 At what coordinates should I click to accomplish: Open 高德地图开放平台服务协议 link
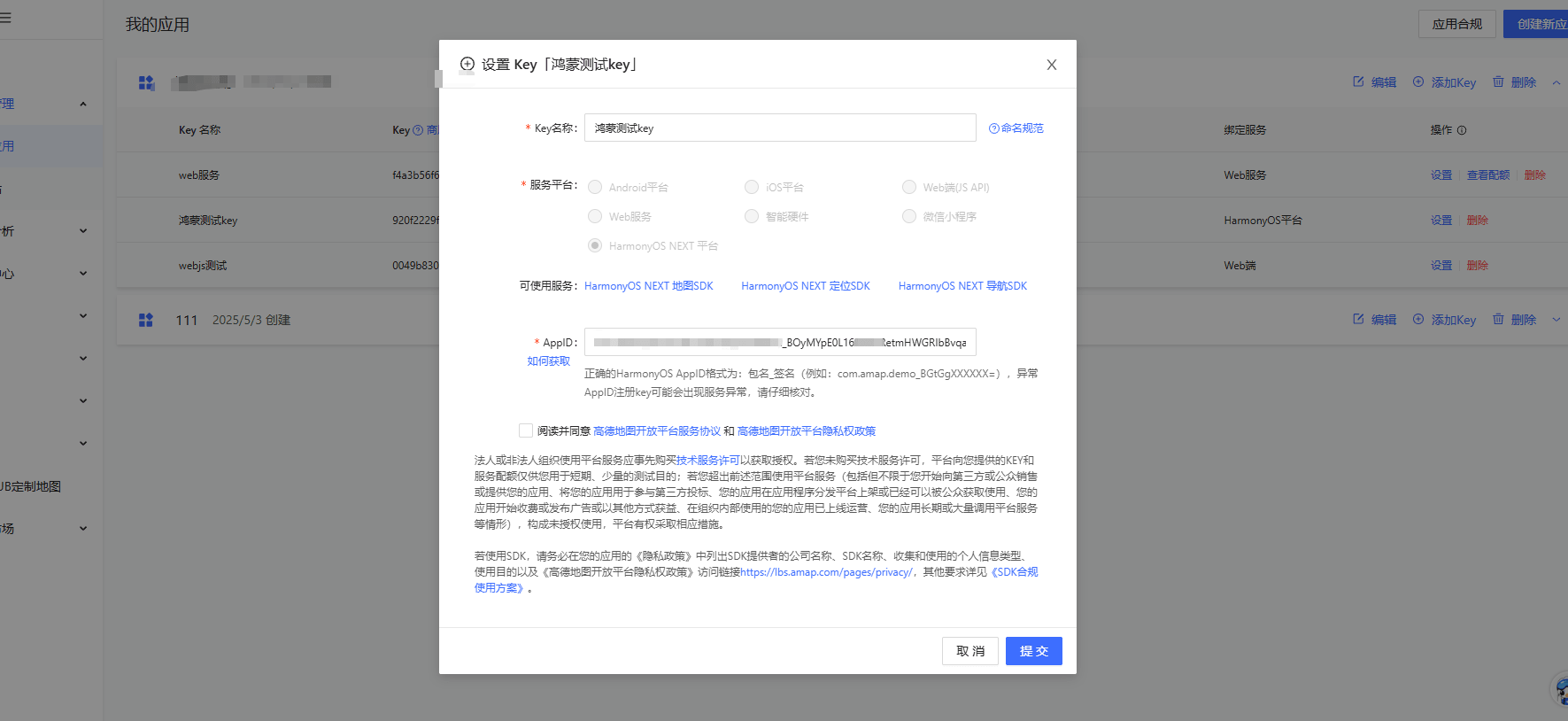[657, 431]
